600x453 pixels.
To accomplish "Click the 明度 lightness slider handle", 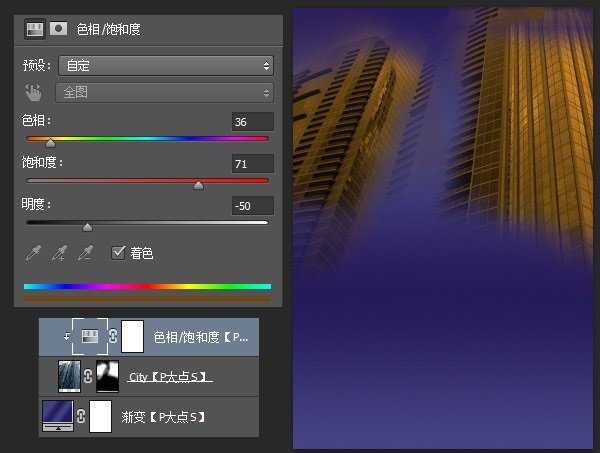I will tap(87, 227).
